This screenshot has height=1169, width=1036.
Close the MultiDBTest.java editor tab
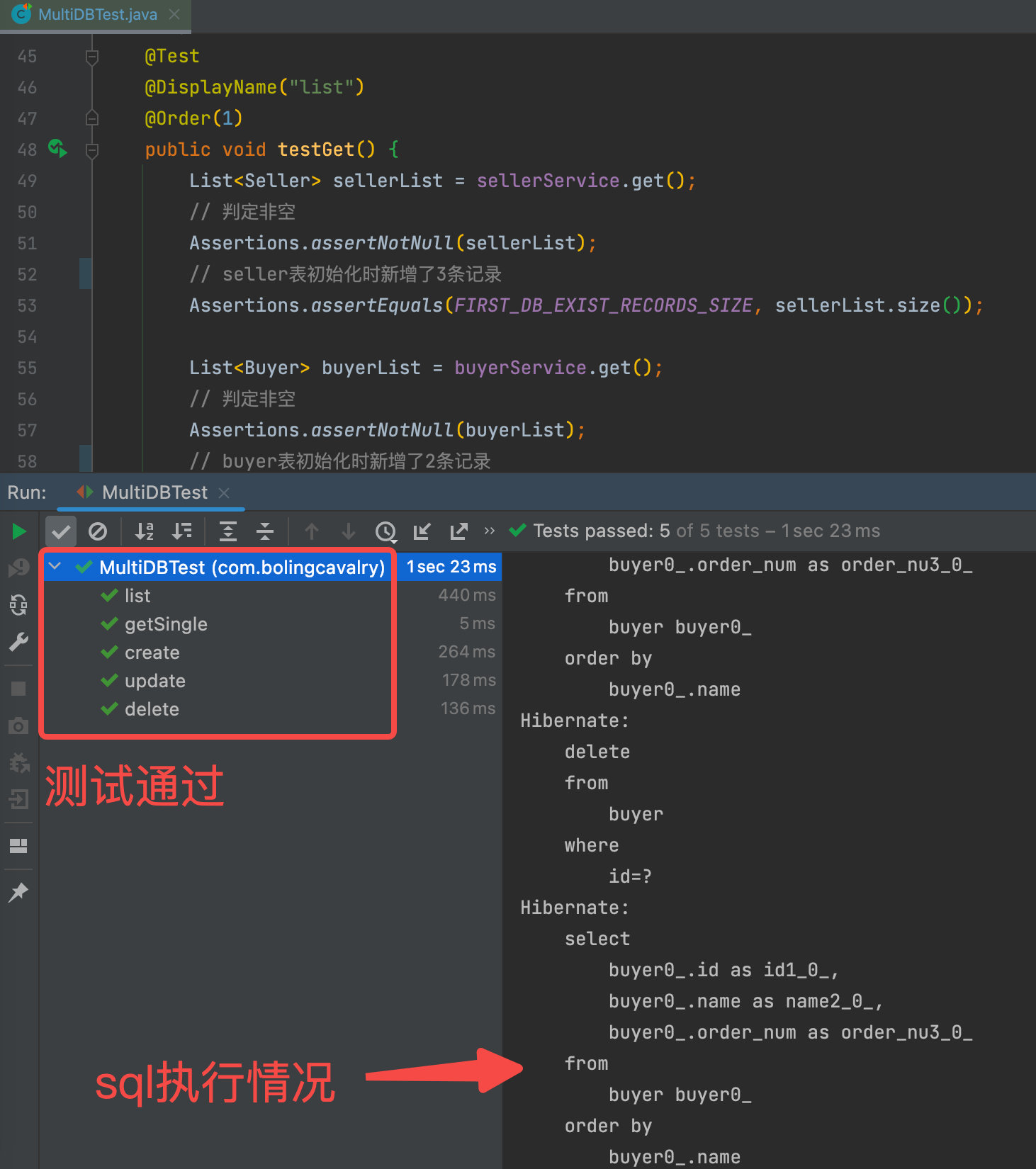click(174, 14)
